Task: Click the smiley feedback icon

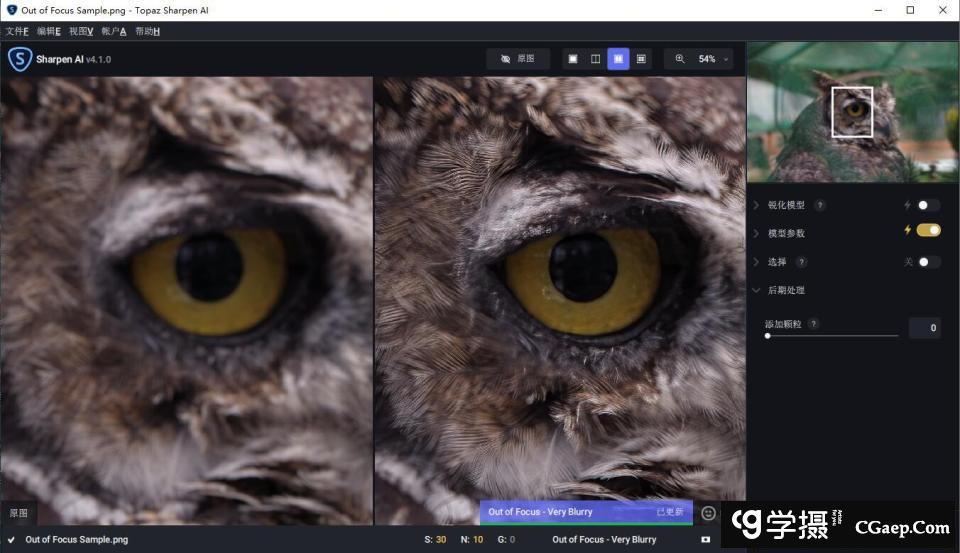Action: coord(709,513)
